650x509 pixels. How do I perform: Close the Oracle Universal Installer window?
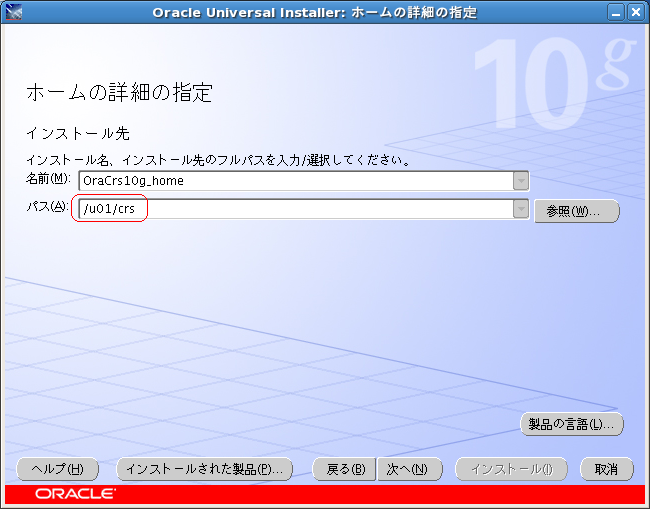[x=636, y=12]
